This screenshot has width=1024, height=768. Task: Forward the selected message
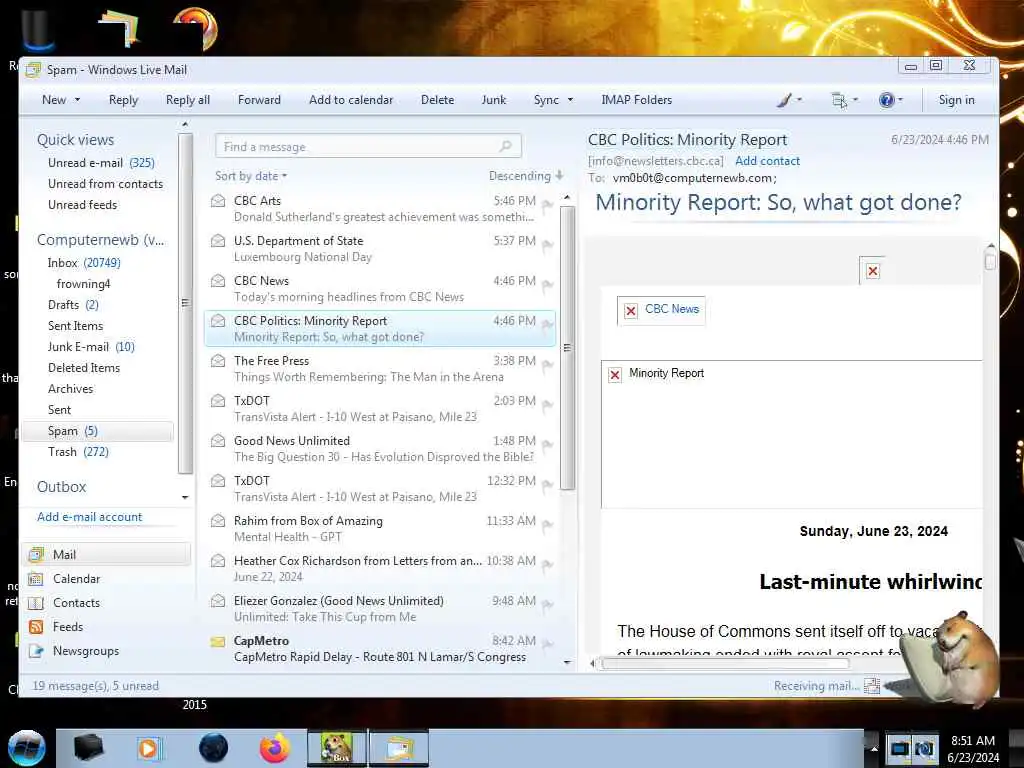(259, 100)
